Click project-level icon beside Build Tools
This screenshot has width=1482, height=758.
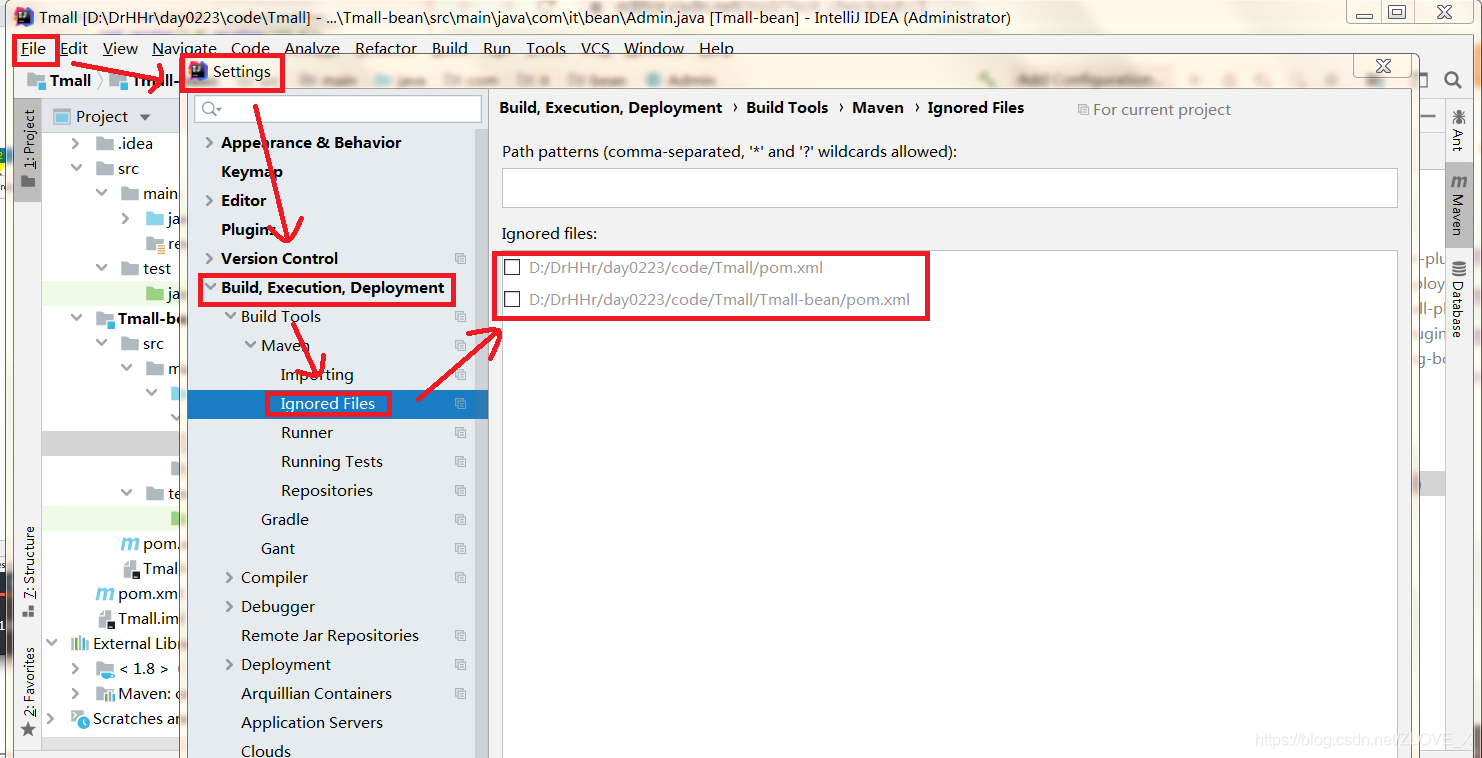pyautogui.click(x=460, y=317)
